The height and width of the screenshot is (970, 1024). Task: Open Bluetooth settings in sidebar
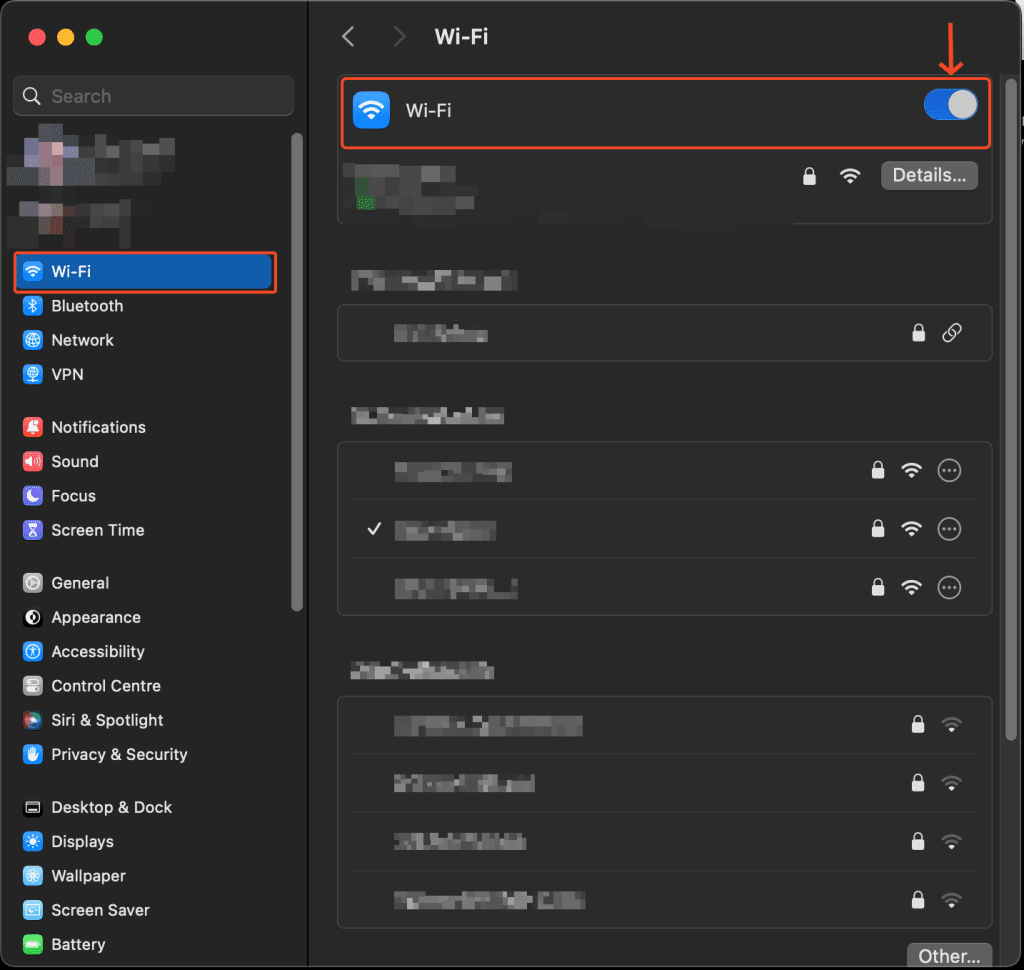(x=87, y=306)
